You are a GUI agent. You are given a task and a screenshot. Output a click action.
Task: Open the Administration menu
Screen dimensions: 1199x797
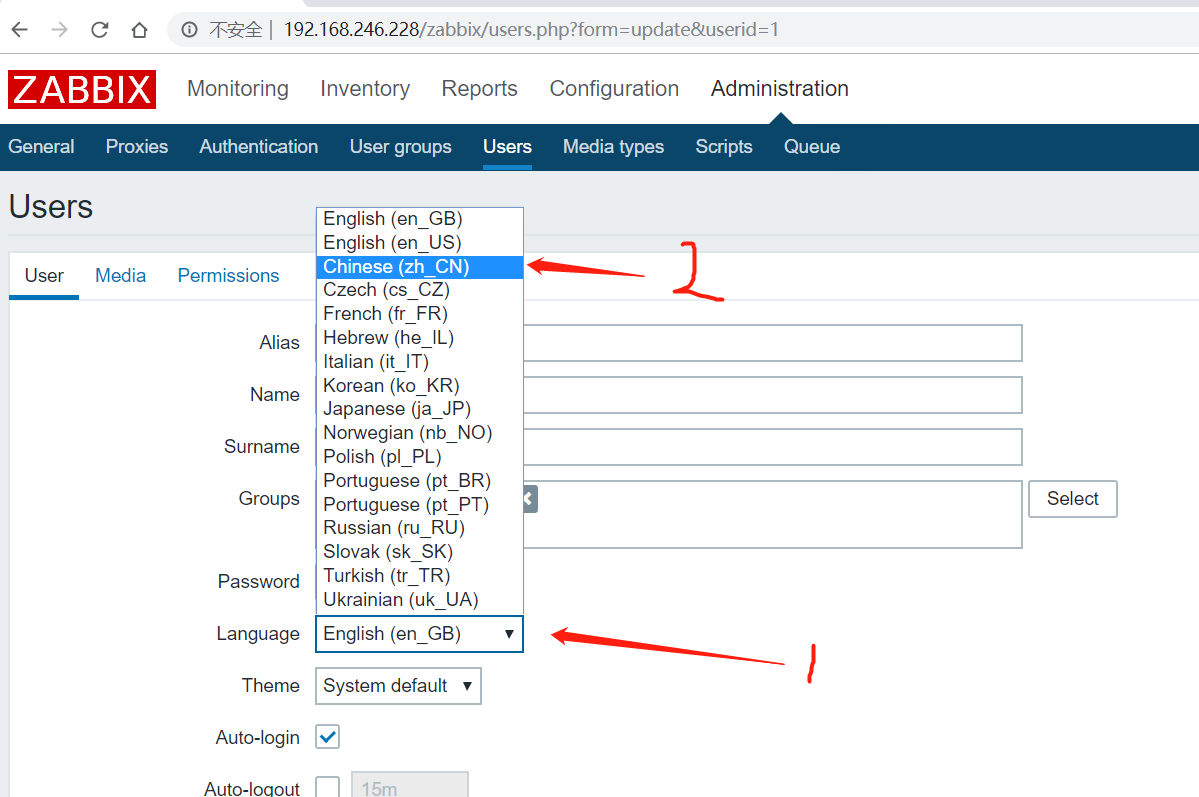[x=779, y=89]
